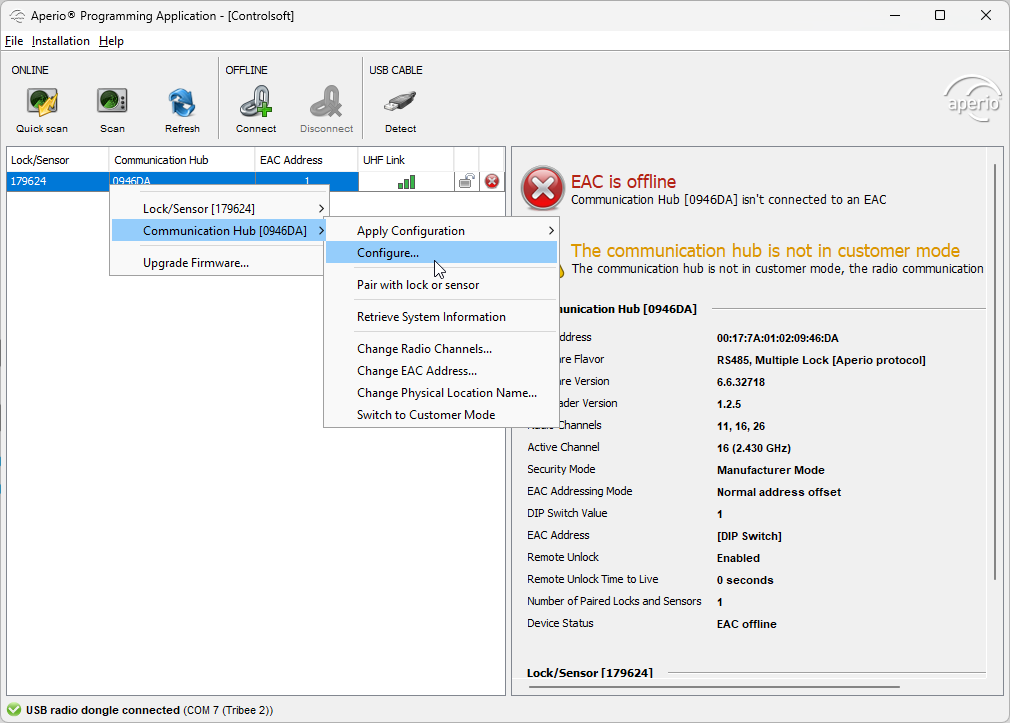This screenshot has width=1010, height=723.
Task: Click the padlock icon in row 179624
Action: coord(466,182)
